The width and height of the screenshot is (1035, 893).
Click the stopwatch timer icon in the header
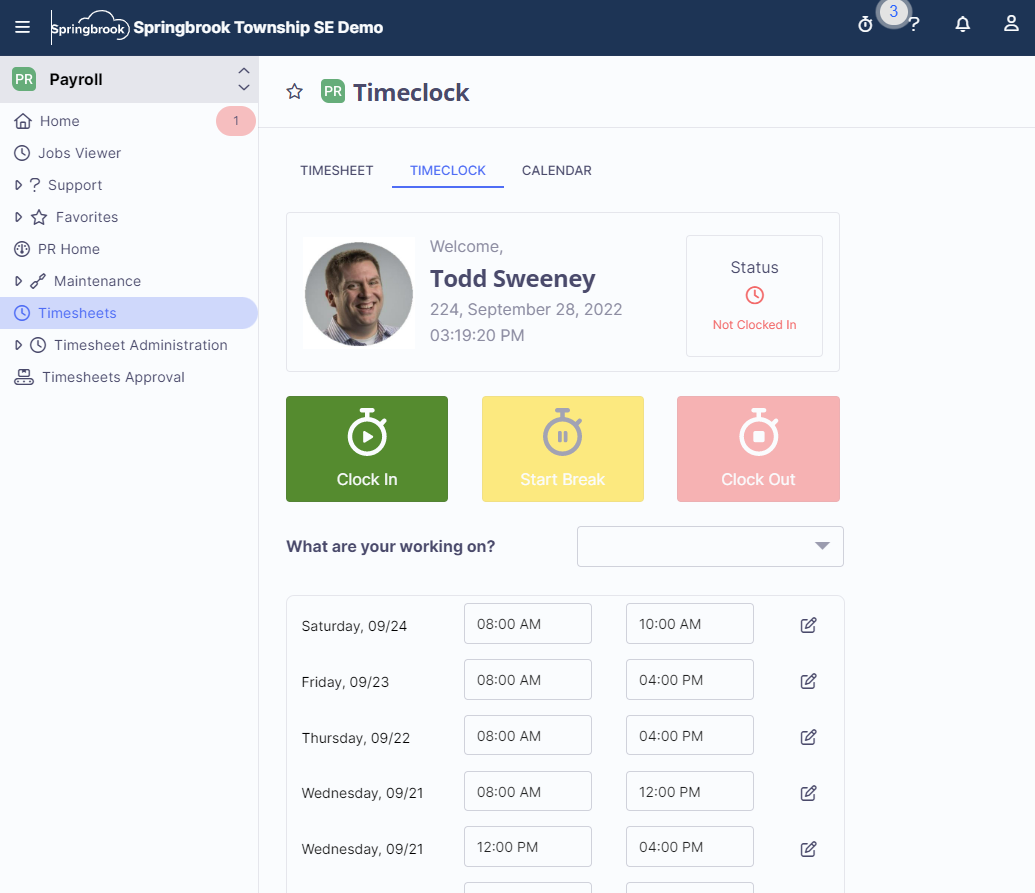[865, 22]
